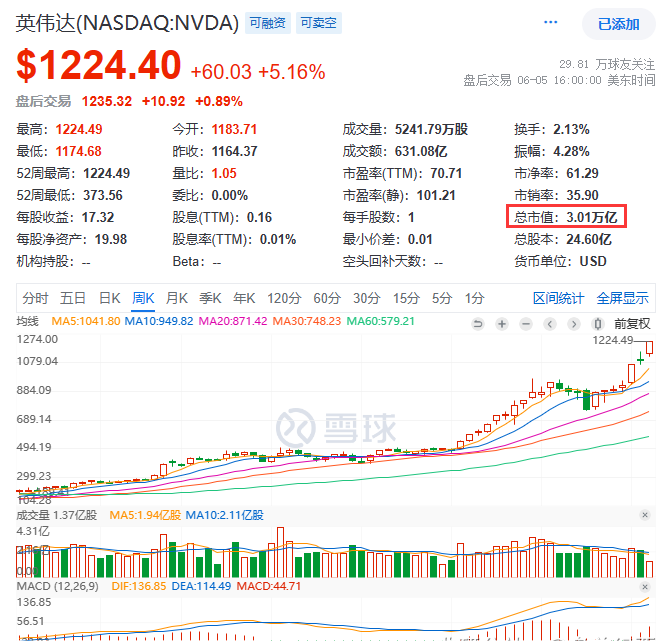Click the 已添加 watchlist button

[619, 24]
